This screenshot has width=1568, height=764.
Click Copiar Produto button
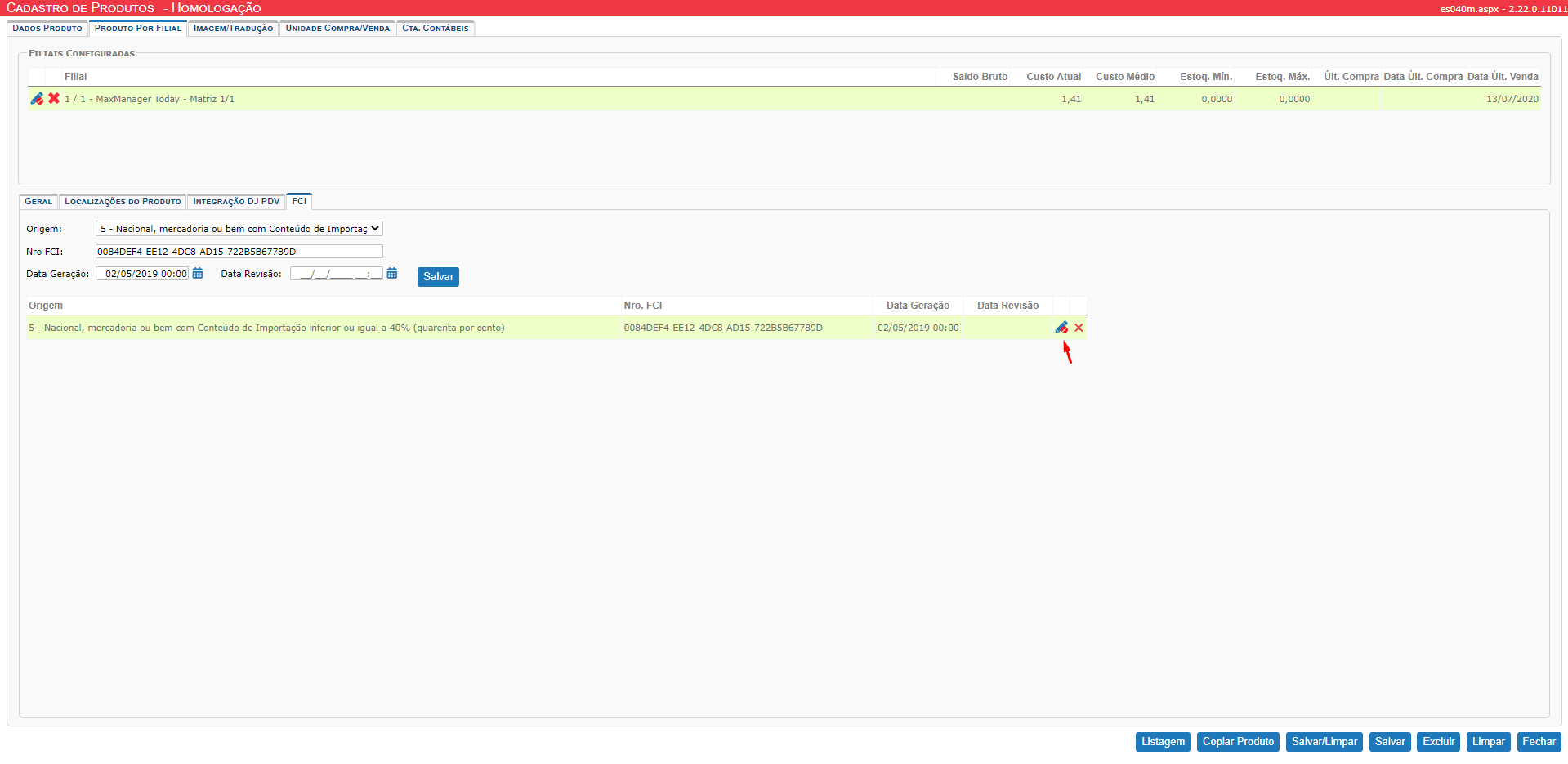click(1238, 742)
